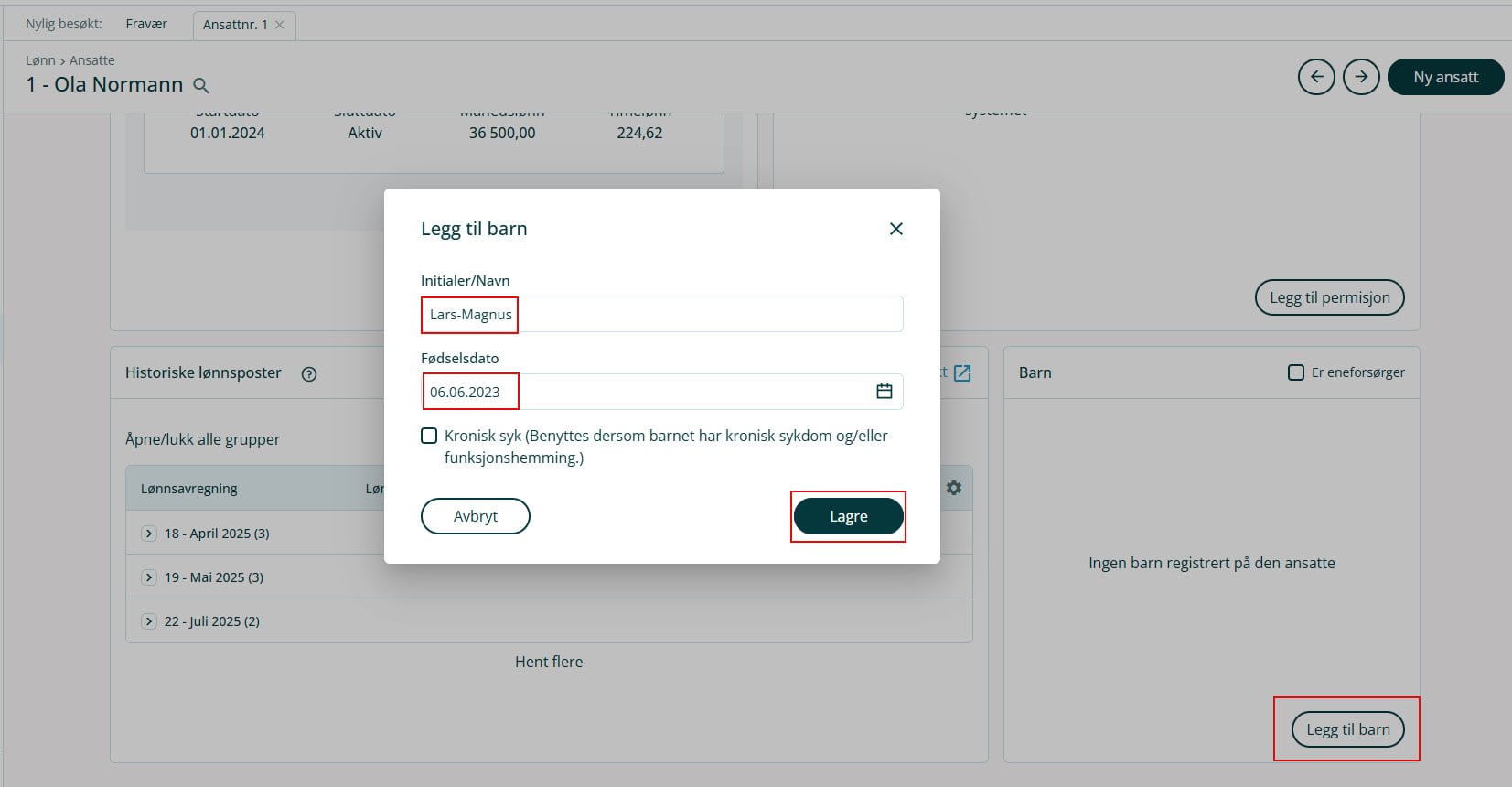Go to previous employee with left arrow

point(1316,77)
